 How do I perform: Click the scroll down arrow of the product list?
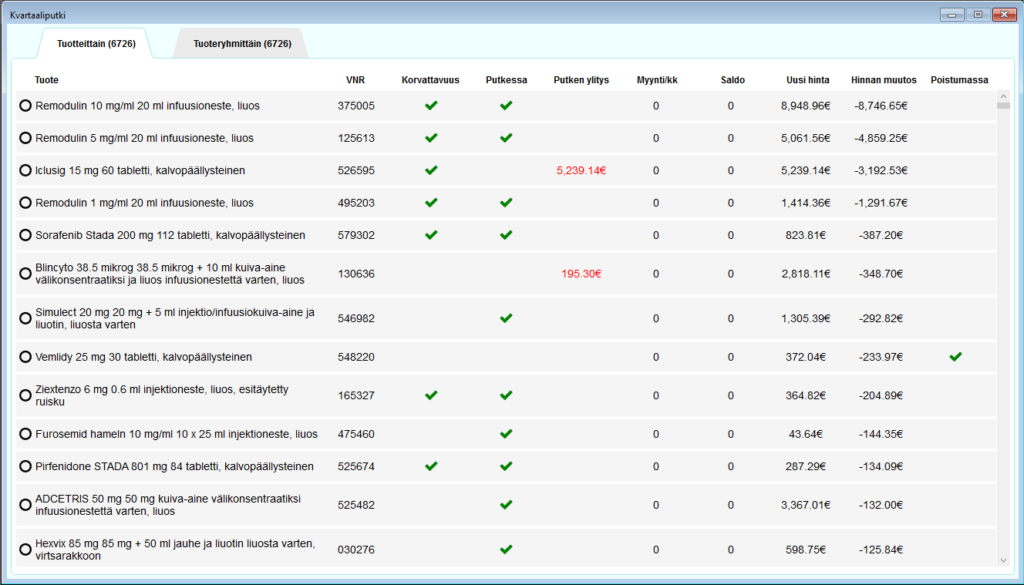pos(1004,560)
